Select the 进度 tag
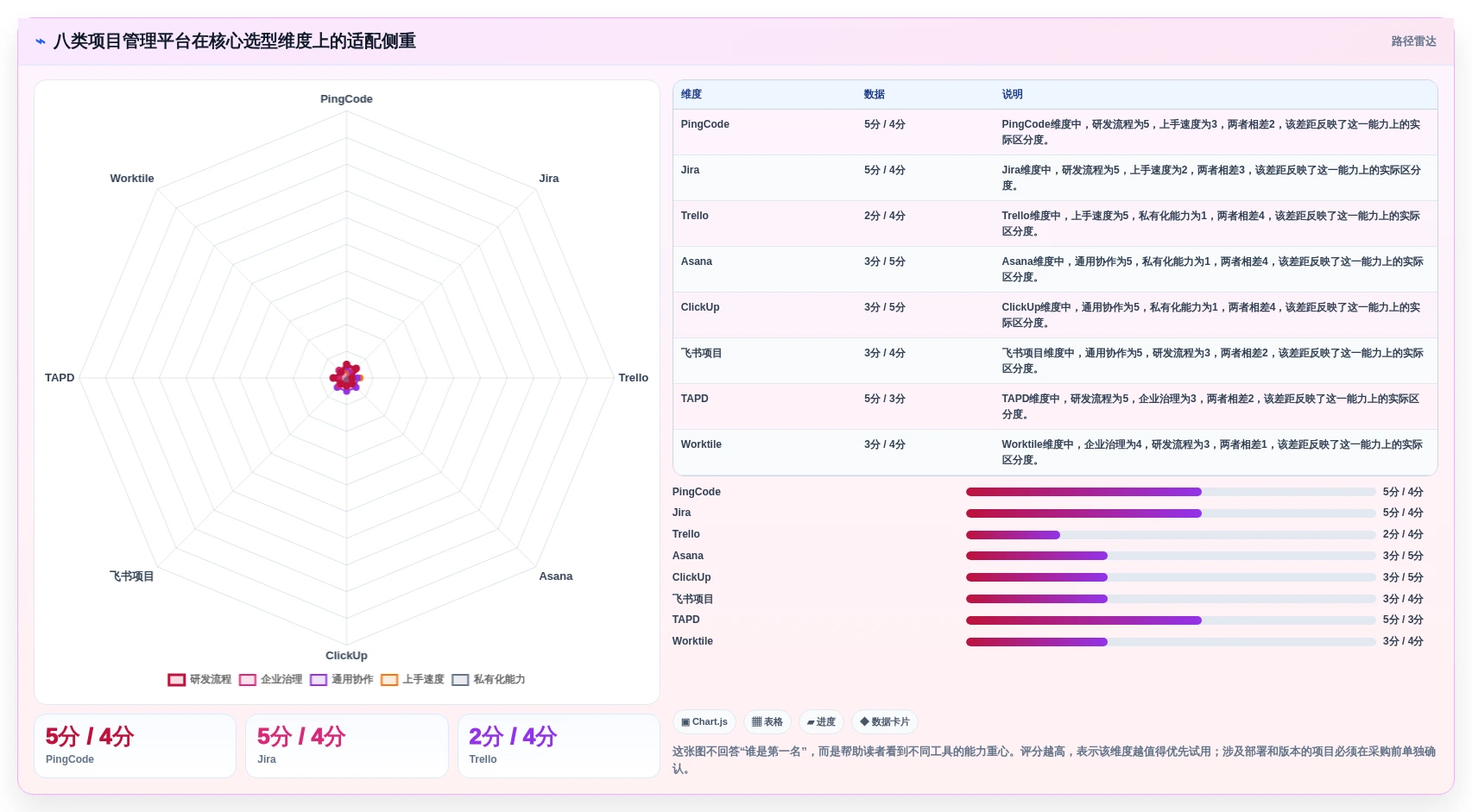Viewport: 1472px width, 812px height. tap(821, 722)
